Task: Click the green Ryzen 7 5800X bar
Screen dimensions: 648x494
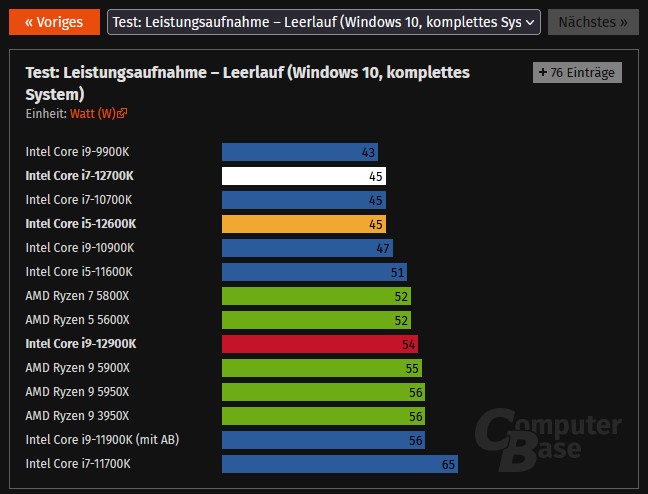Action: pyautogui.click(x=317, y=296)
